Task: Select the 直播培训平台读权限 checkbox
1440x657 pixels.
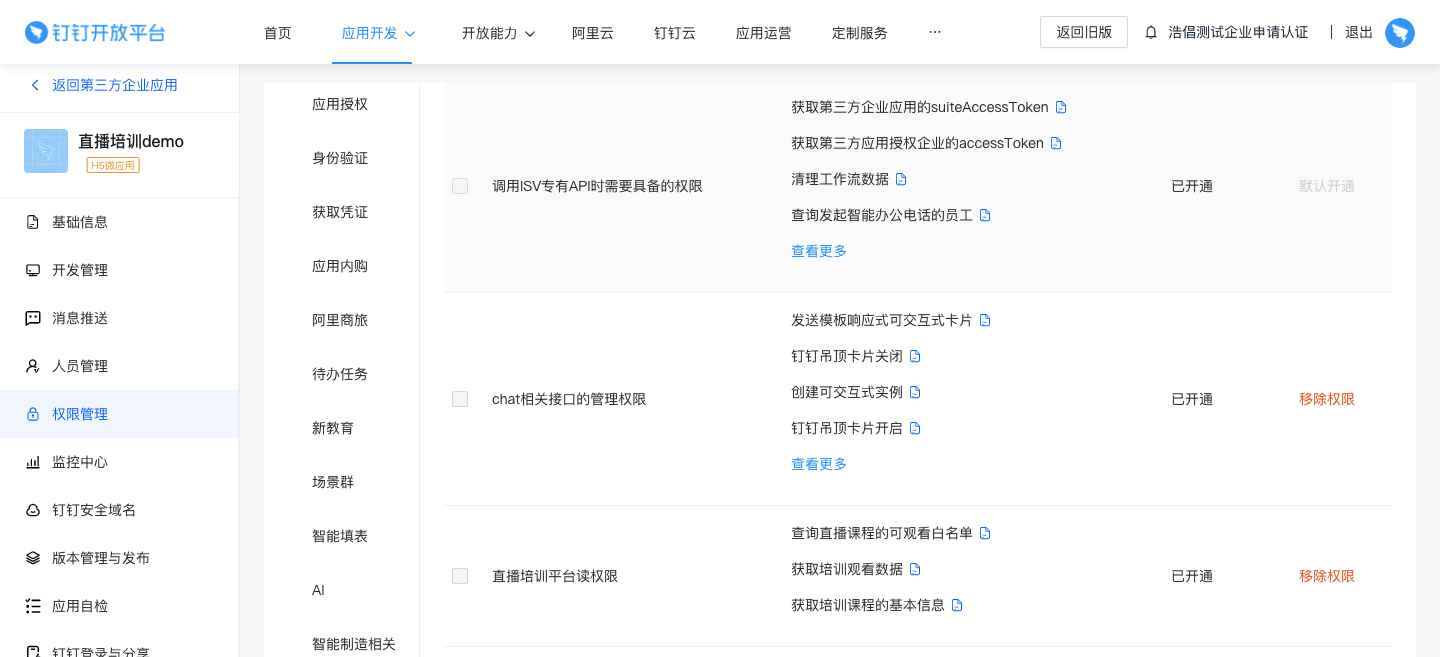Action: 460,575
